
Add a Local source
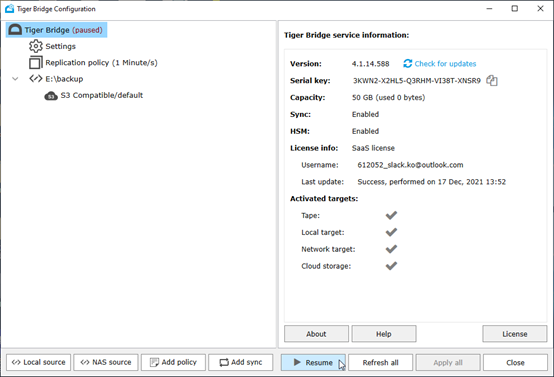39,362
